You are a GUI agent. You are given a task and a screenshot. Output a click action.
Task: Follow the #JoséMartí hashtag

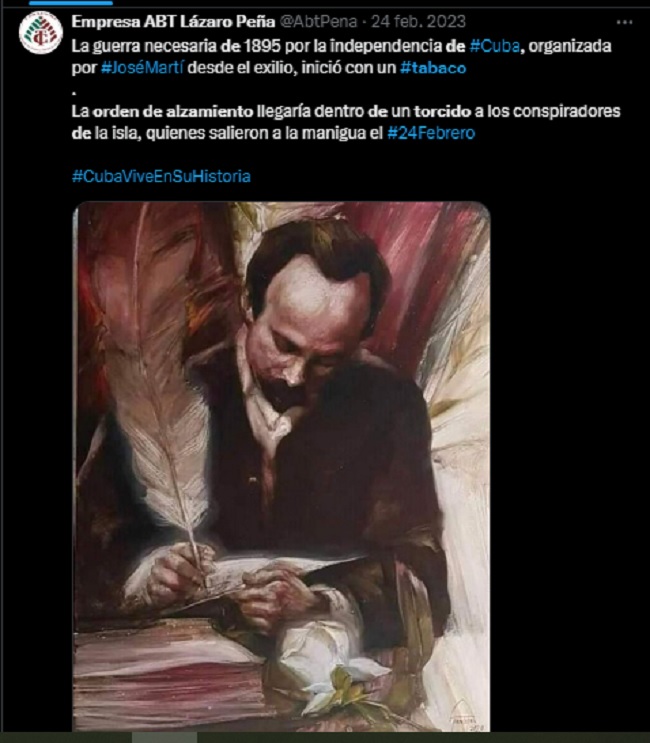(x=142, y=68)
